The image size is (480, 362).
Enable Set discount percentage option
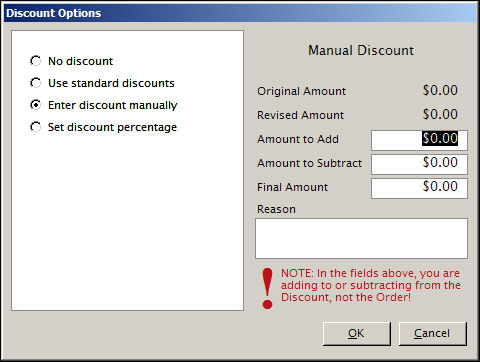pyautogui.click(x=35, y=127)
